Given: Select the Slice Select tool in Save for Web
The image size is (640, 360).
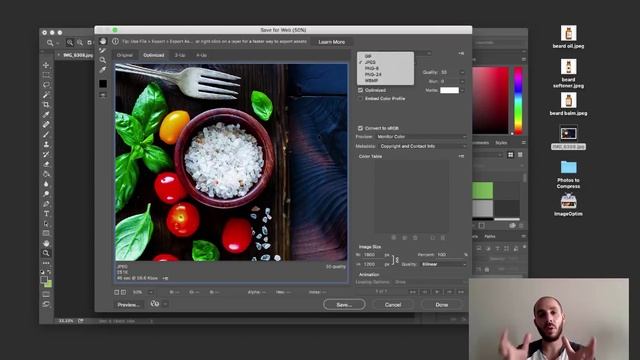Looking at the screenshot, I should click(103, 51).
